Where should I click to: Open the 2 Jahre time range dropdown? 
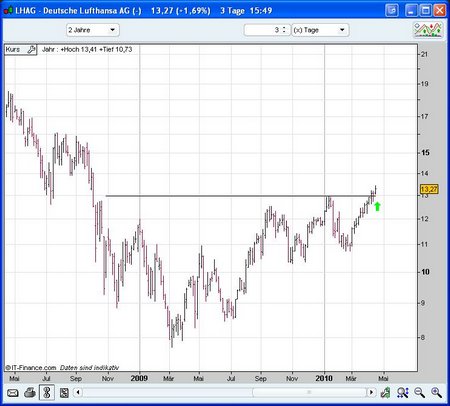(x=93, y=30)
